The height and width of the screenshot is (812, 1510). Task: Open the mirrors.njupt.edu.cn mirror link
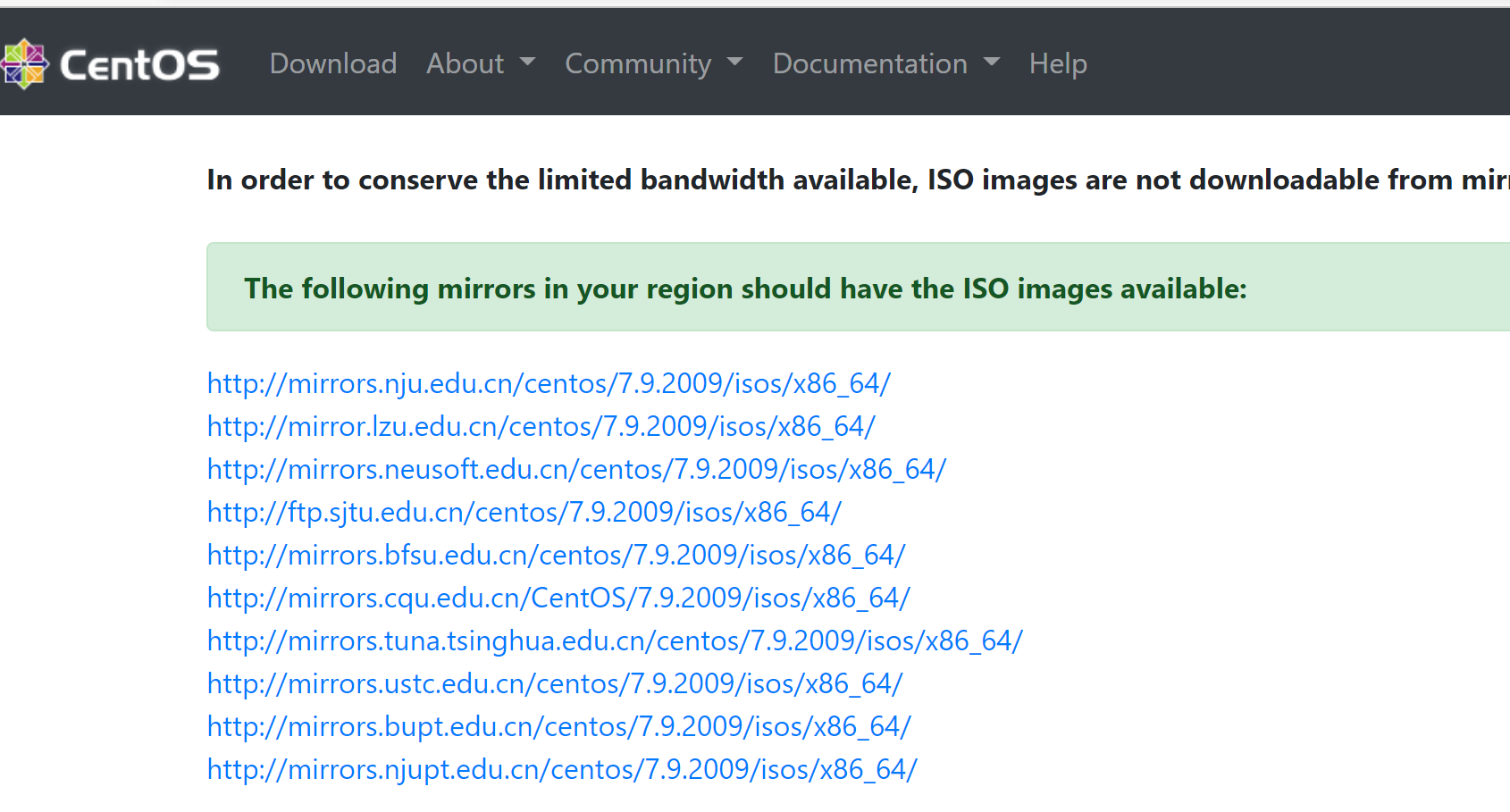(x=562, y=769)
